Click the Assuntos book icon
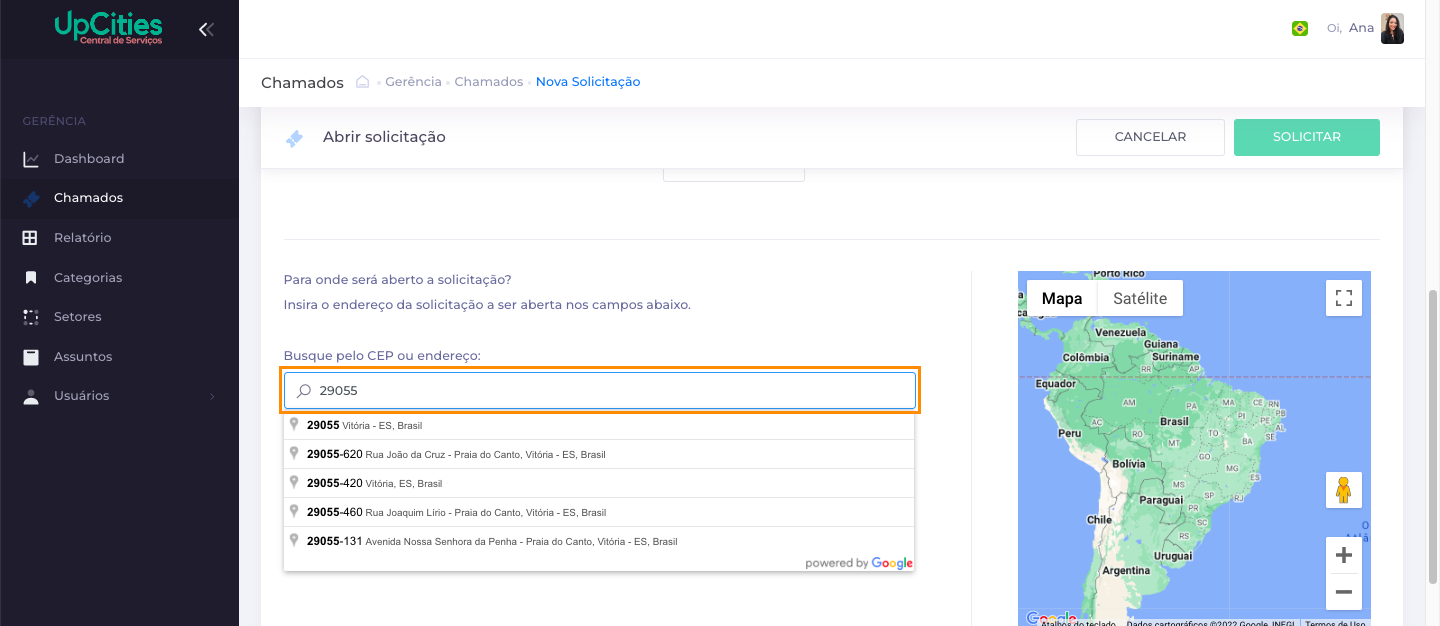The height and width of the screenshot is (626, 1440). click(x=31, y=356)
